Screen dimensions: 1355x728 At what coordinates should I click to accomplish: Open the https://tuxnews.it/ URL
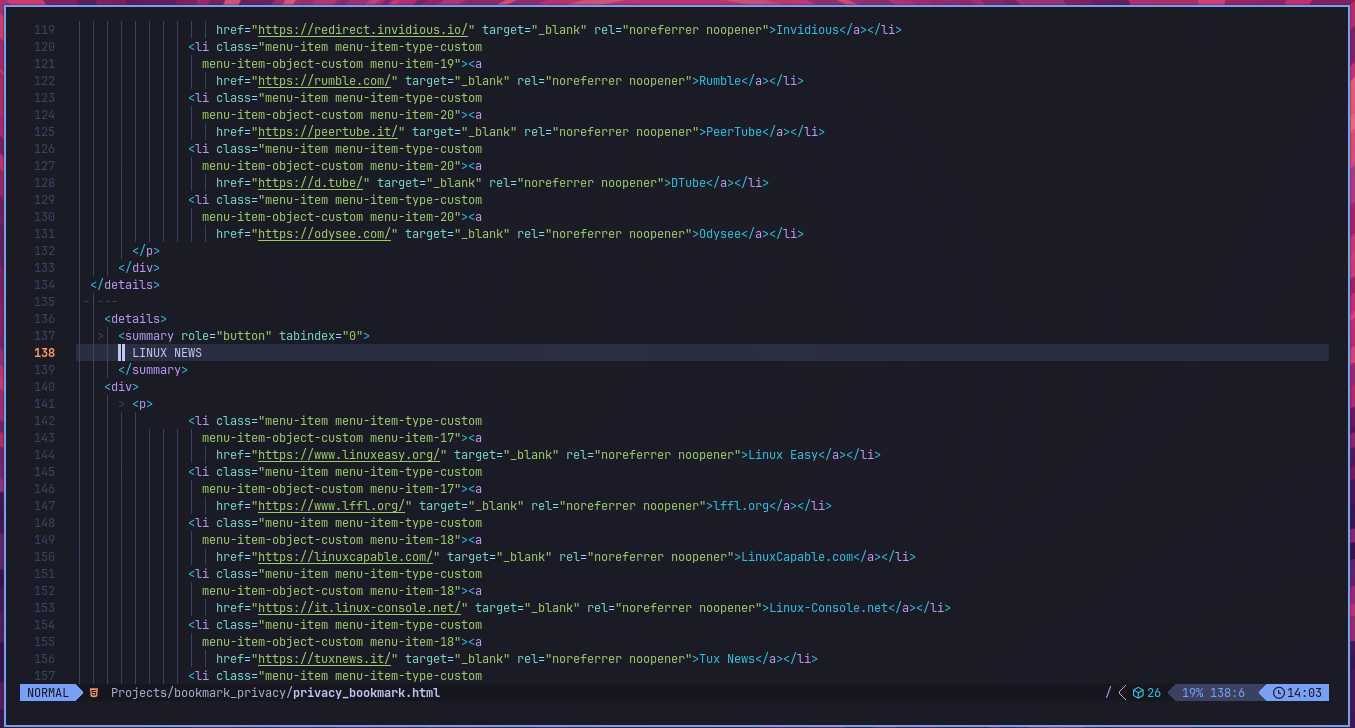(x=324, y=659)
